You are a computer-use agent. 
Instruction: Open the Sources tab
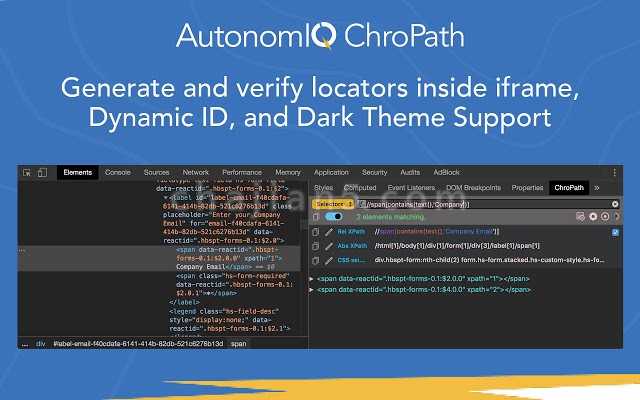coord(156,173)
